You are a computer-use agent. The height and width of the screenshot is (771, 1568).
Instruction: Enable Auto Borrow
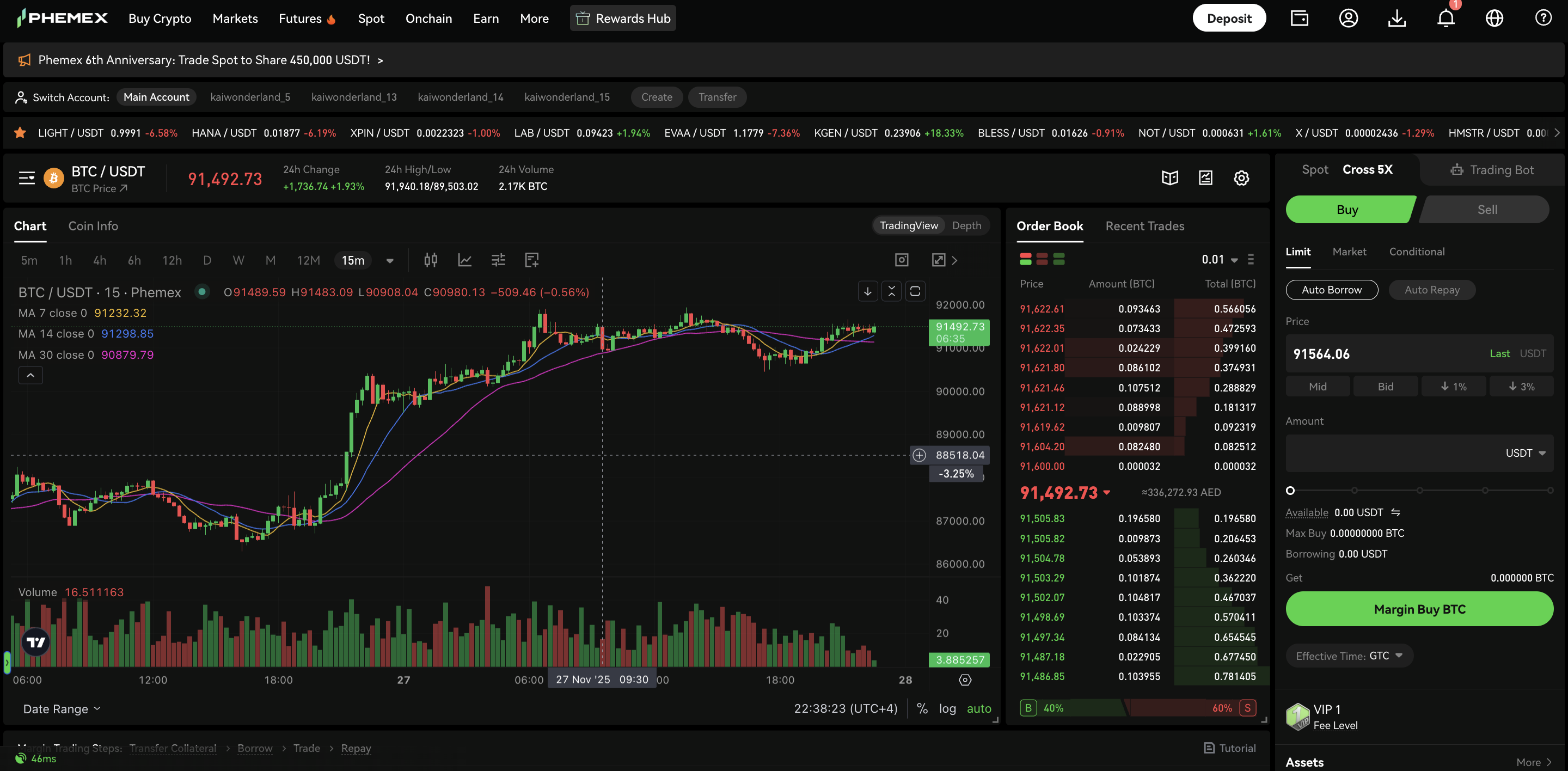coord(1332,290)
